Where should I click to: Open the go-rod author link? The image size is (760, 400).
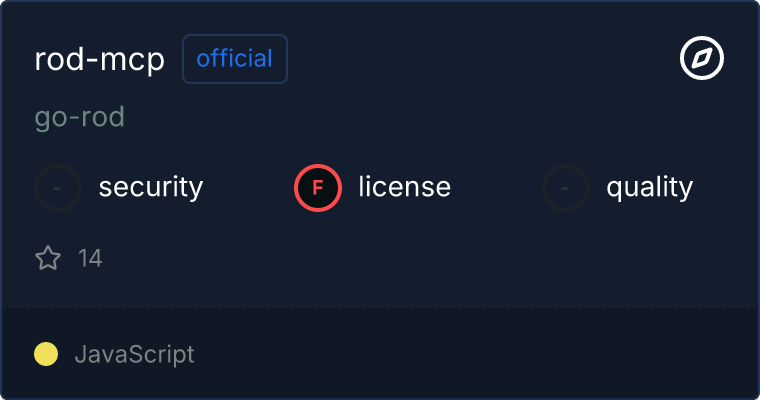click(x=79, y=117)
